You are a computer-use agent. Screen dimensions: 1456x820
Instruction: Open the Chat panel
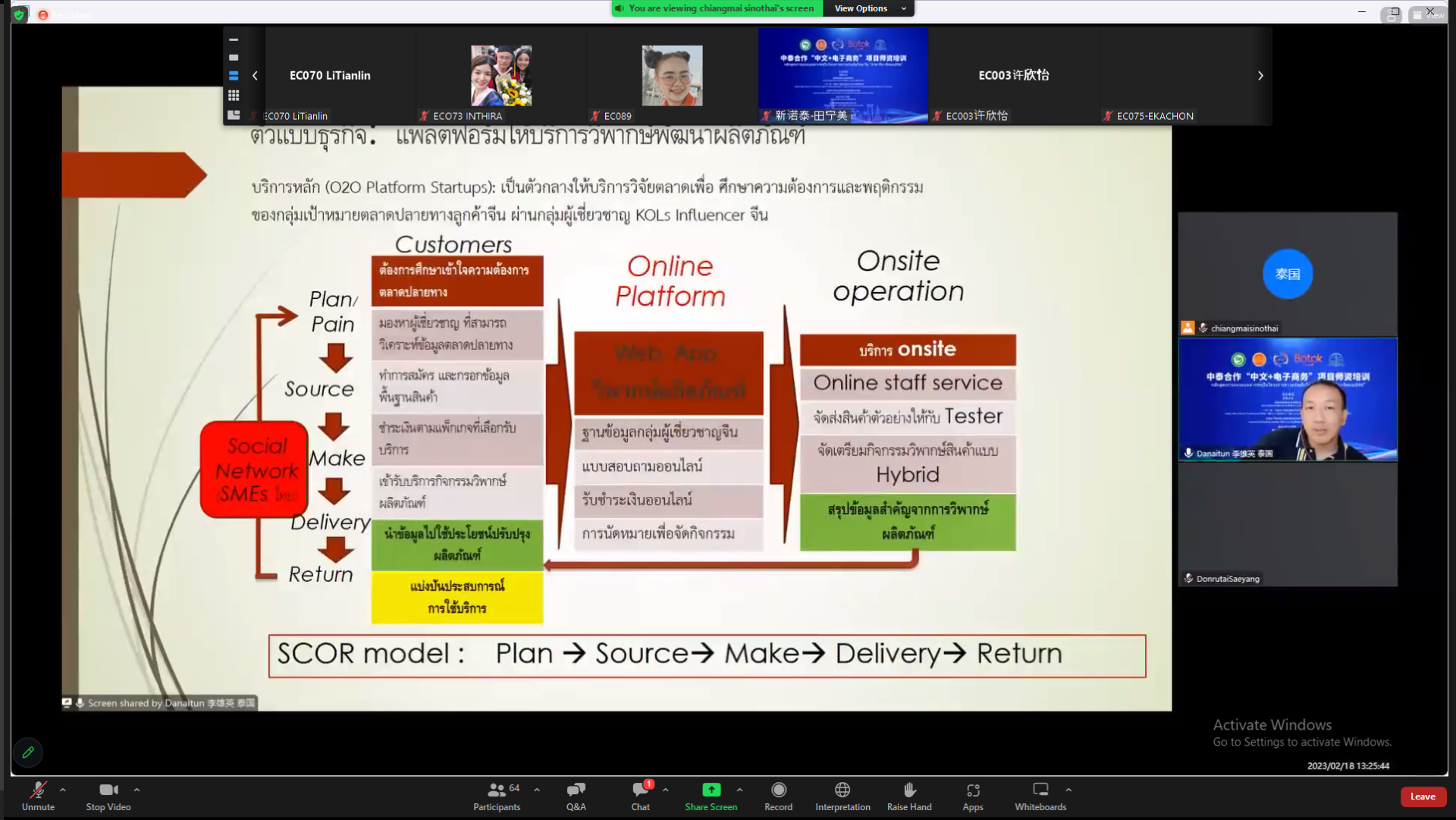click(x=641, y=796)
